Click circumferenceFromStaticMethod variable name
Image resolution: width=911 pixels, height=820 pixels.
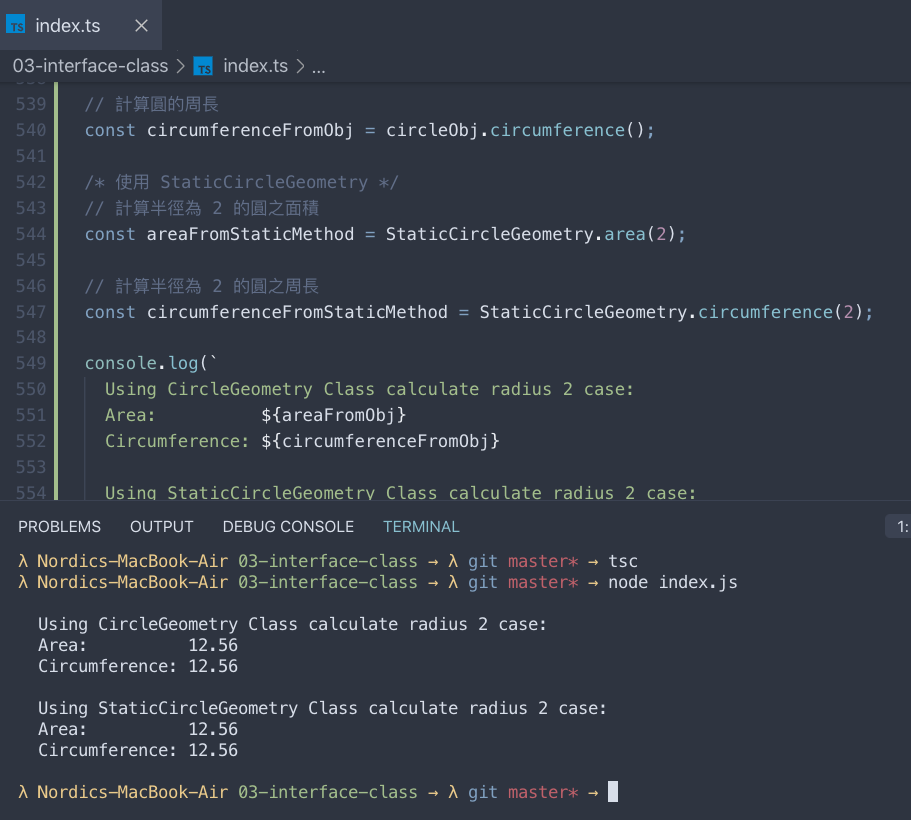297,312
